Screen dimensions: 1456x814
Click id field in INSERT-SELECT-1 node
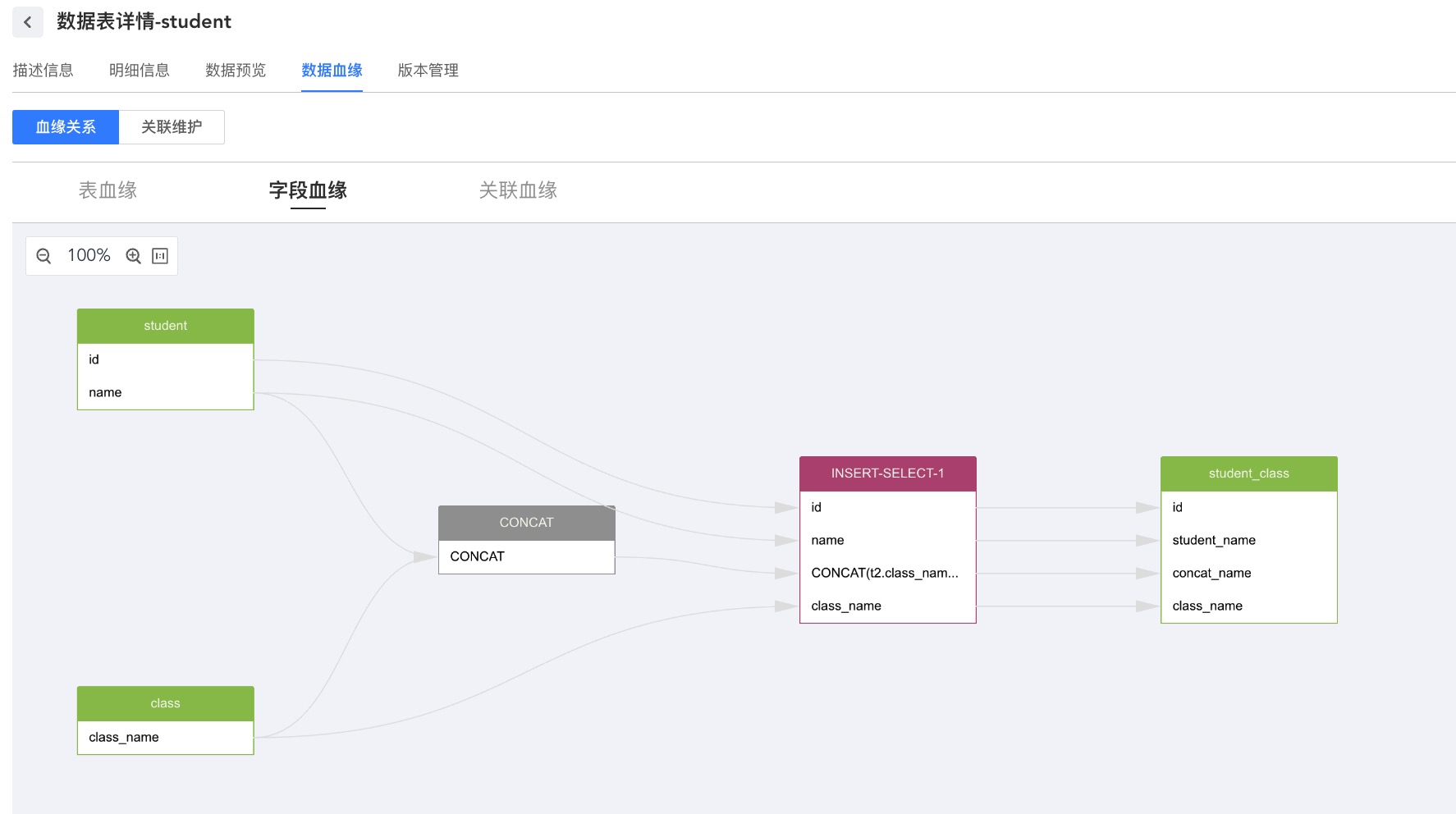point(888,507)
